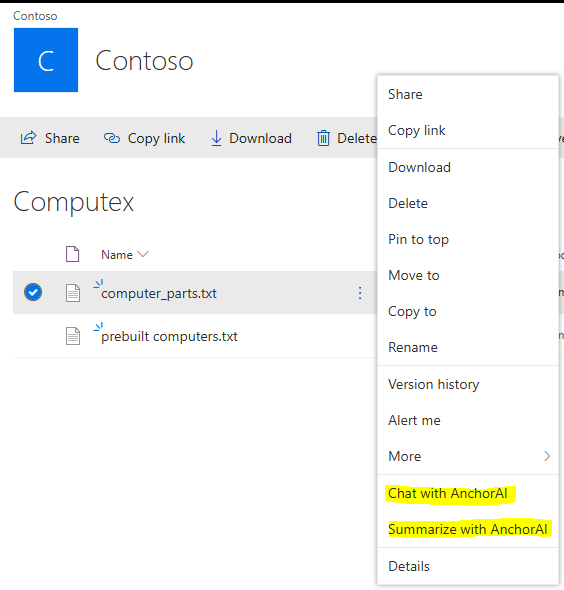Viewport: 564px width, 590px height.
Task: Click the Share icon in the command bar
Action: click(29, 138)
